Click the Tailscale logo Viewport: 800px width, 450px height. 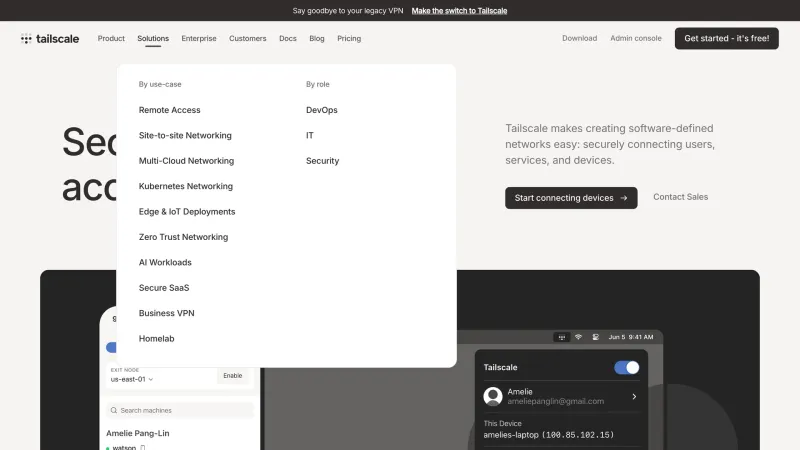(x=50, y=39)
